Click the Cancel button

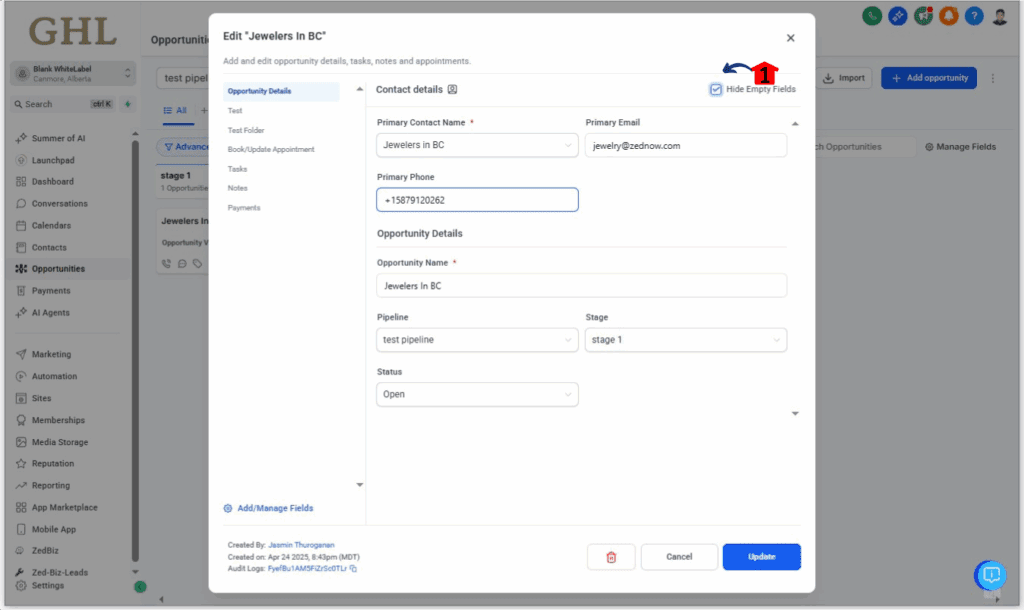coord(679,557)
